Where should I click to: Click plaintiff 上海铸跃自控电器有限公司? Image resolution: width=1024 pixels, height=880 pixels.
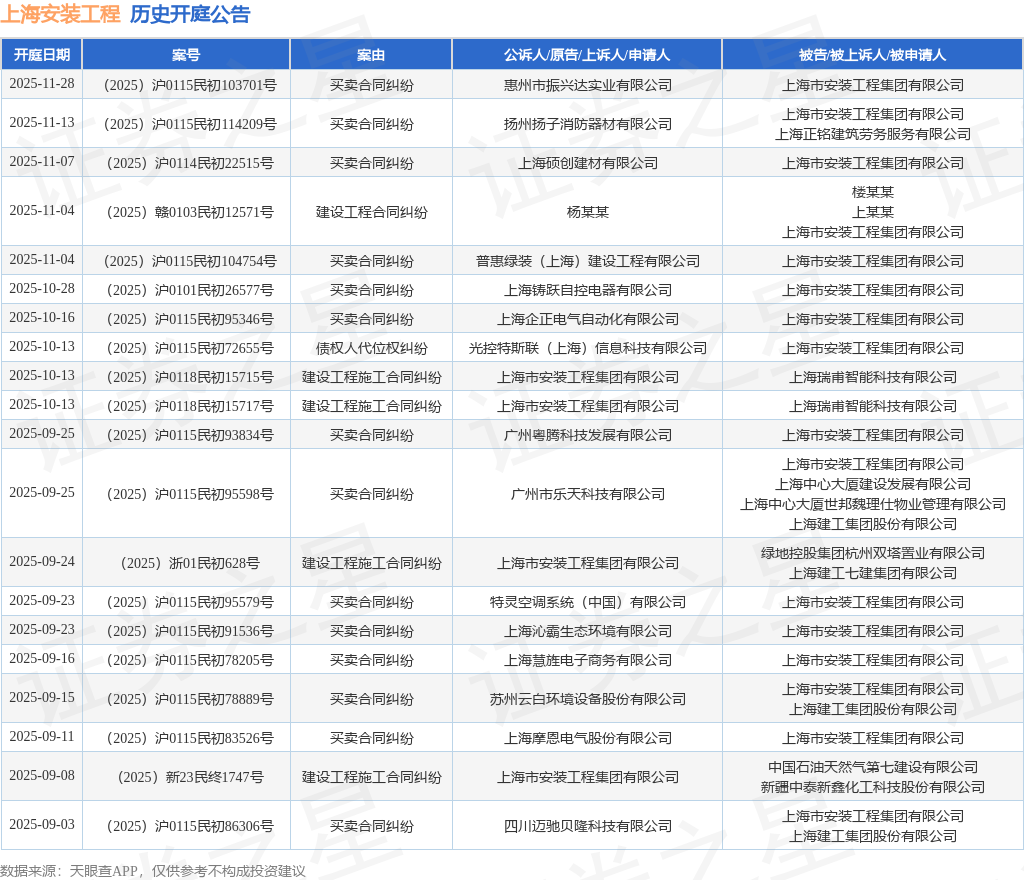tap(587, 291)
